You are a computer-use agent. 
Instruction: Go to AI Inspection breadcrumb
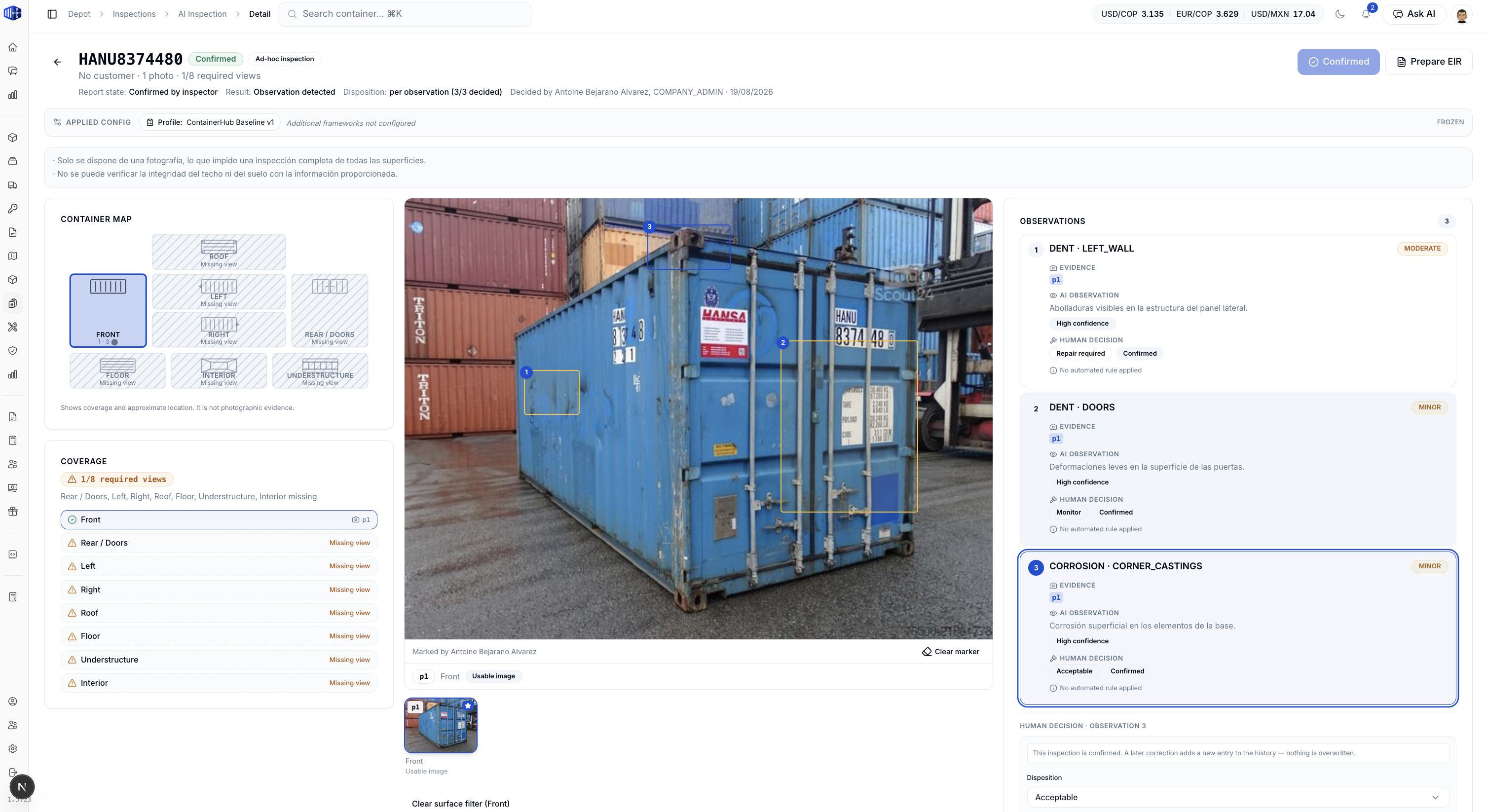[202, 14]
